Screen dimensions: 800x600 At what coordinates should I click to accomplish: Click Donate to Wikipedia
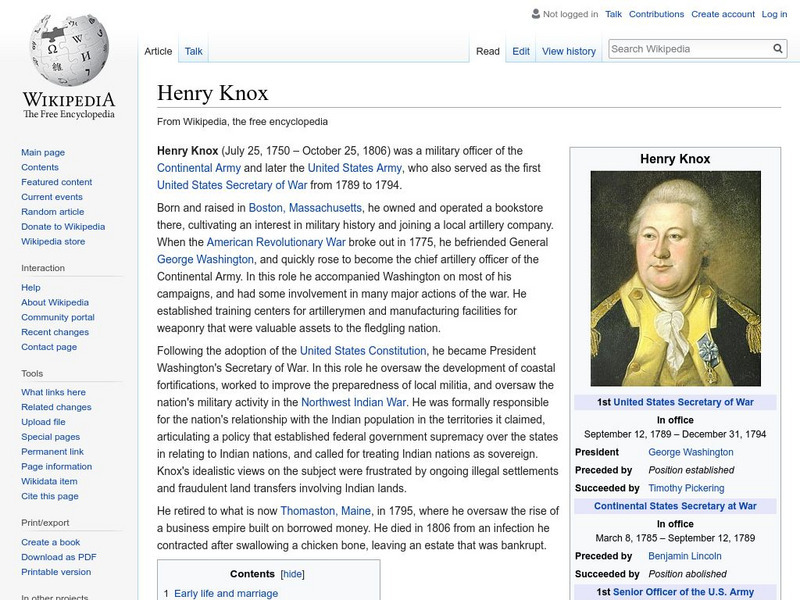pyautogui.click(x=63, y=227)
